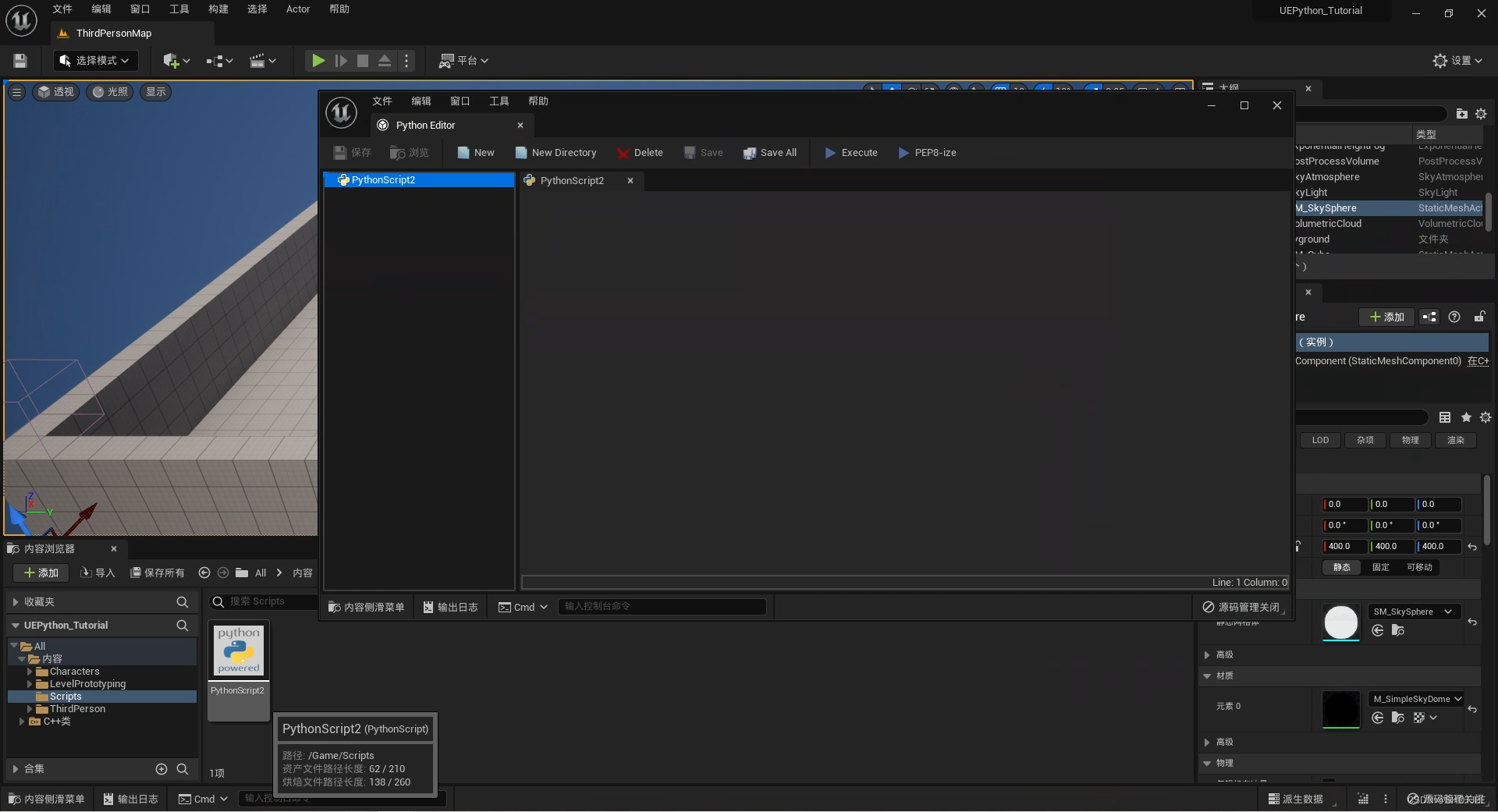Open 工具 menu in Python Editor window
This screenshot has height=812, width=1498.
[499, 101]
